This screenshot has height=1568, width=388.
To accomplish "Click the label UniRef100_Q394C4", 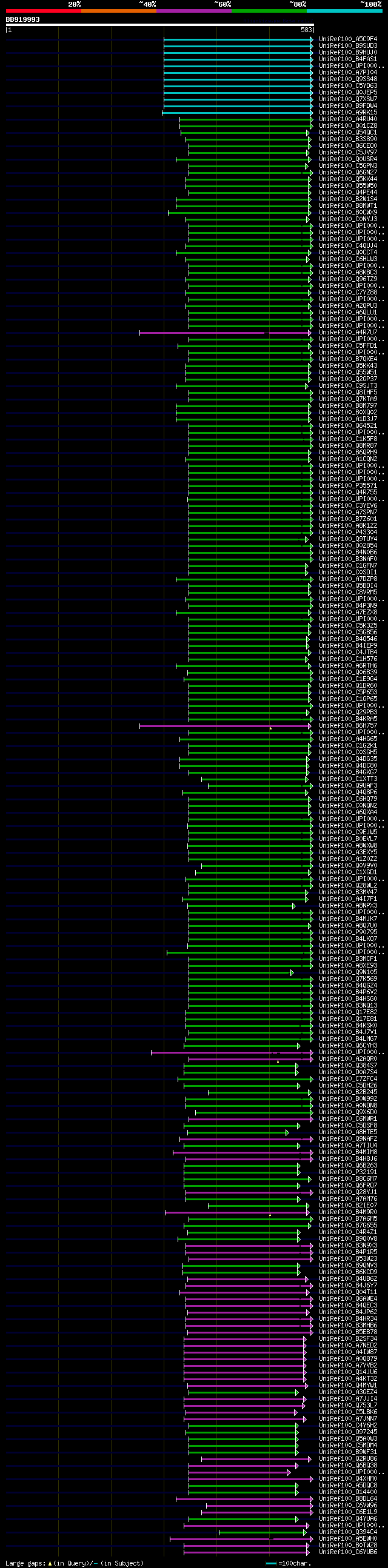I will pos(348,1532).
